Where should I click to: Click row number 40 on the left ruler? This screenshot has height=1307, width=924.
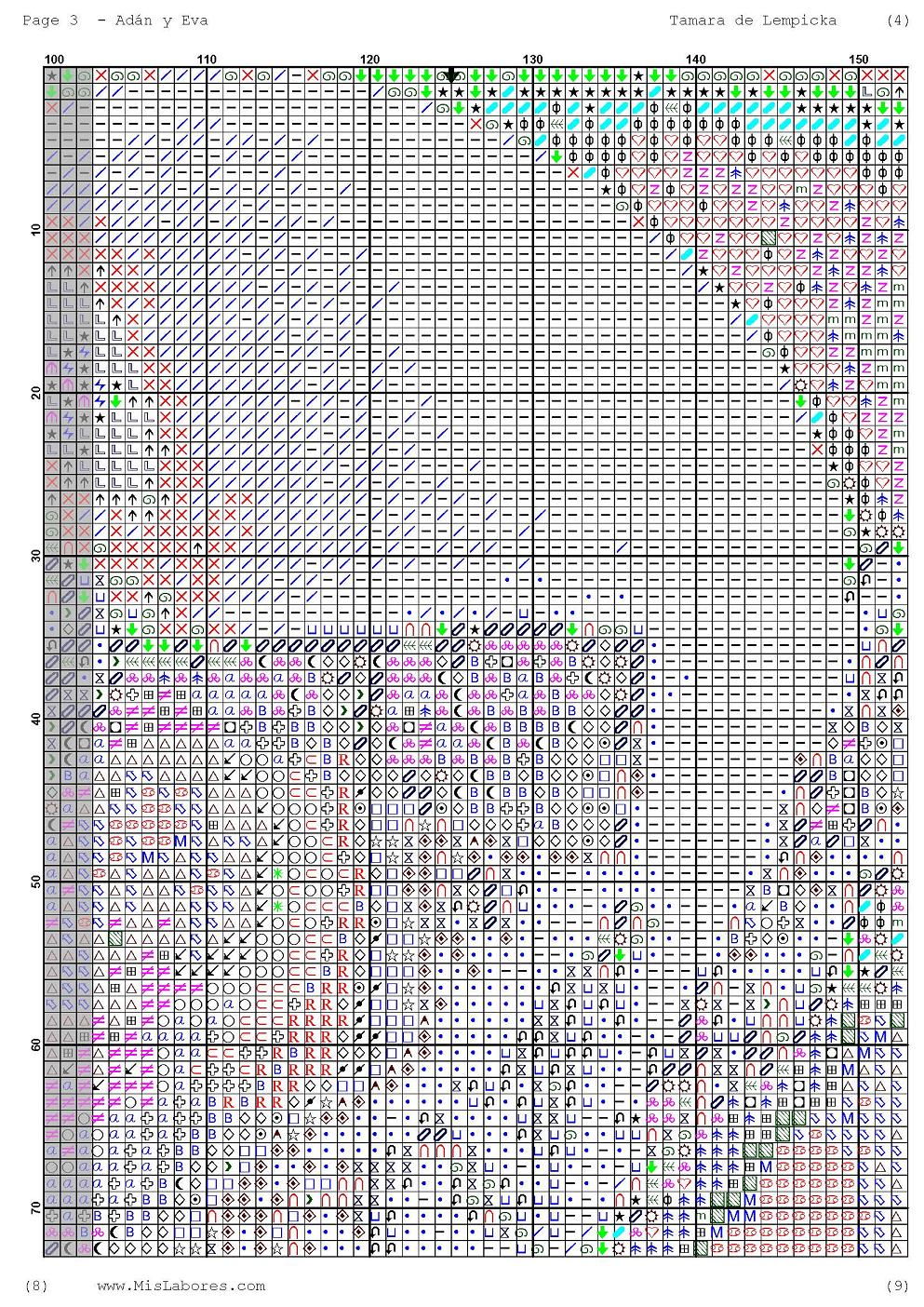[x=35, y=719]
